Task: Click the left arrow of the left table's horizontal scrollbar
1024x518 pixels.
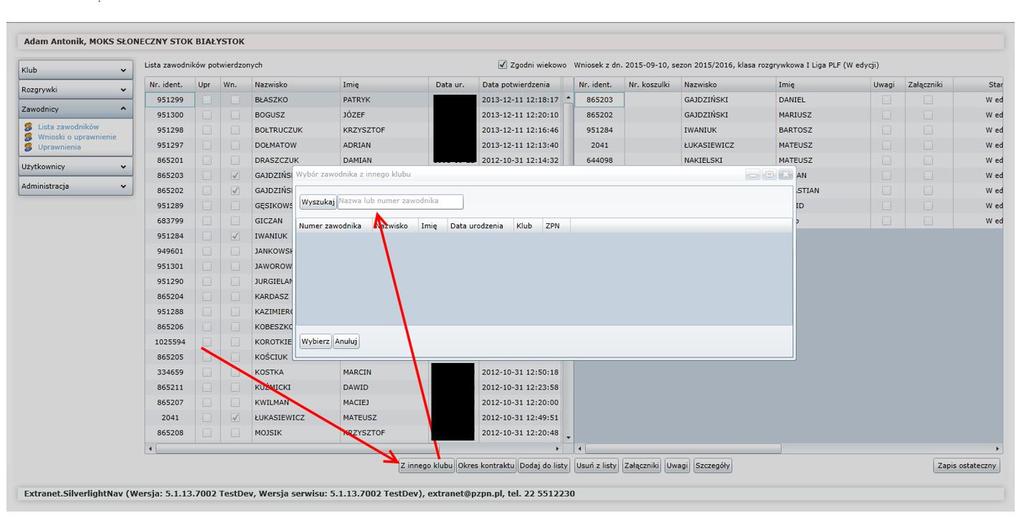Action: (x=151, y=449)
